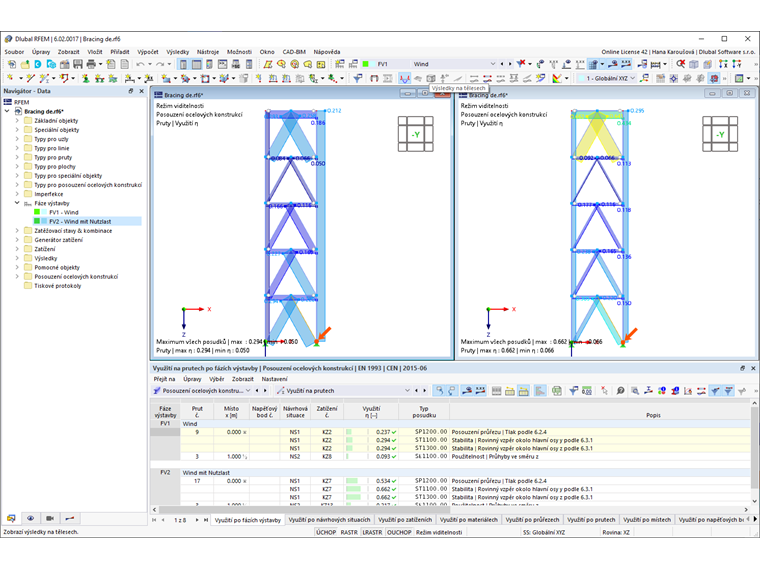Toggle green checkbox of FV1 - Wind phase
Image resolution: width=760 pixels, height=570 pixels.
[x=37, y=212]
